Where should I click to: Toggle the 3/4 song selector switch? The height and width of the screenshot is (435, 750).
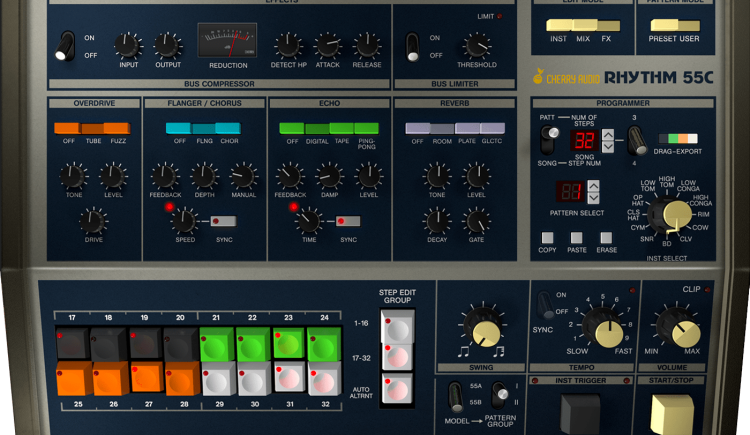click(637, 140)
